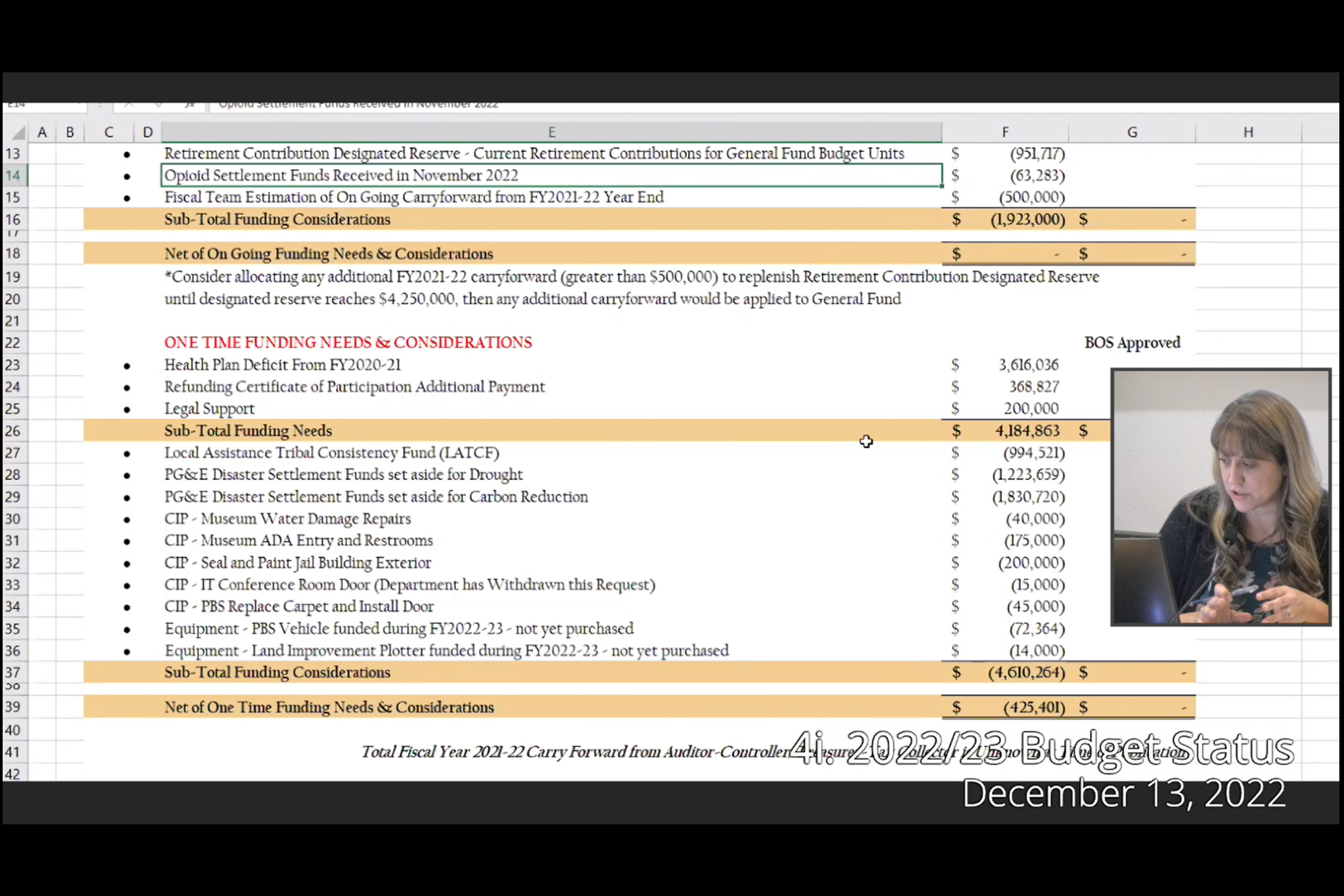
Task: Open the Name Box dropdown arrow
Action: 78,105
